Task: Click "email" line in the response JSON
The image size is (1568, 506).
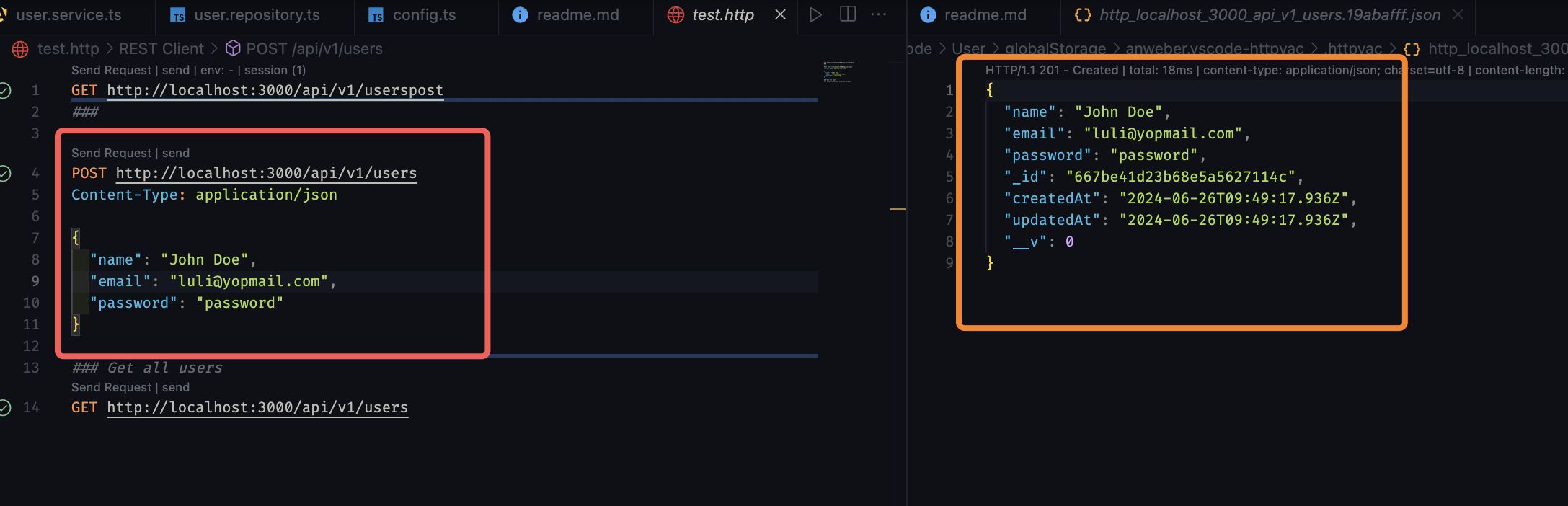Action: point(1127,133)
